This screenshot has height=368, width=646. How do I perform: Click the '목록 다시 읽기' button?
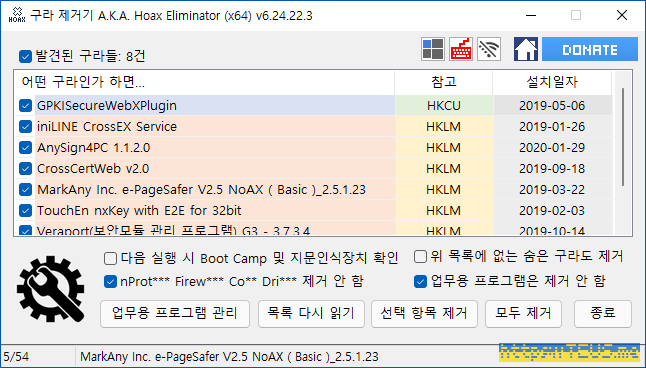tap(311, 314)
